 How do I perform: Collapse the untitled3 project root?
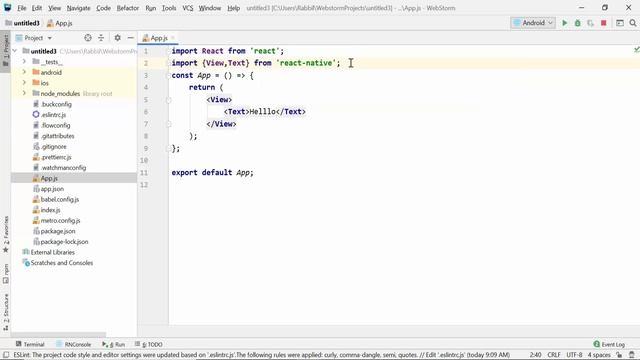pos(15,51)
